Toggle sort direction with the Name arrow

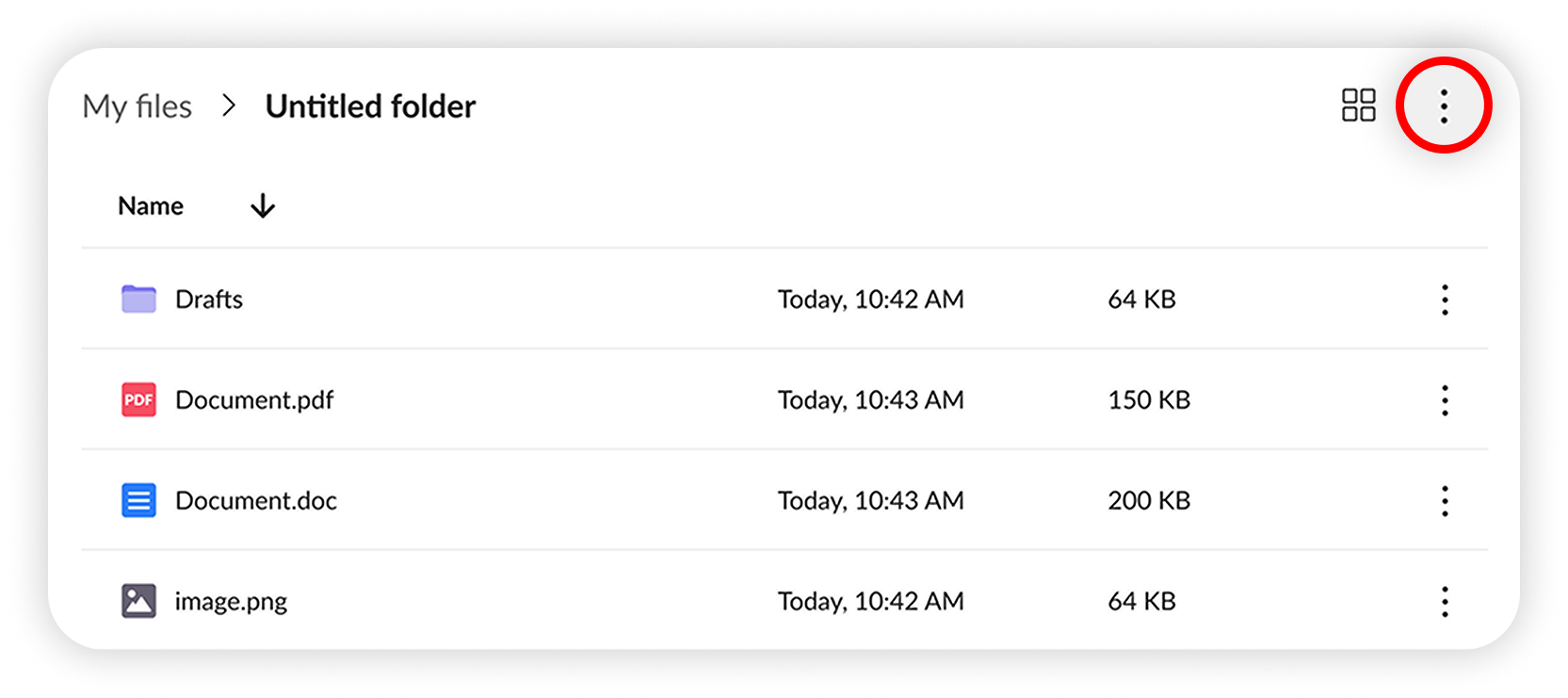click(x=263, y=205)
